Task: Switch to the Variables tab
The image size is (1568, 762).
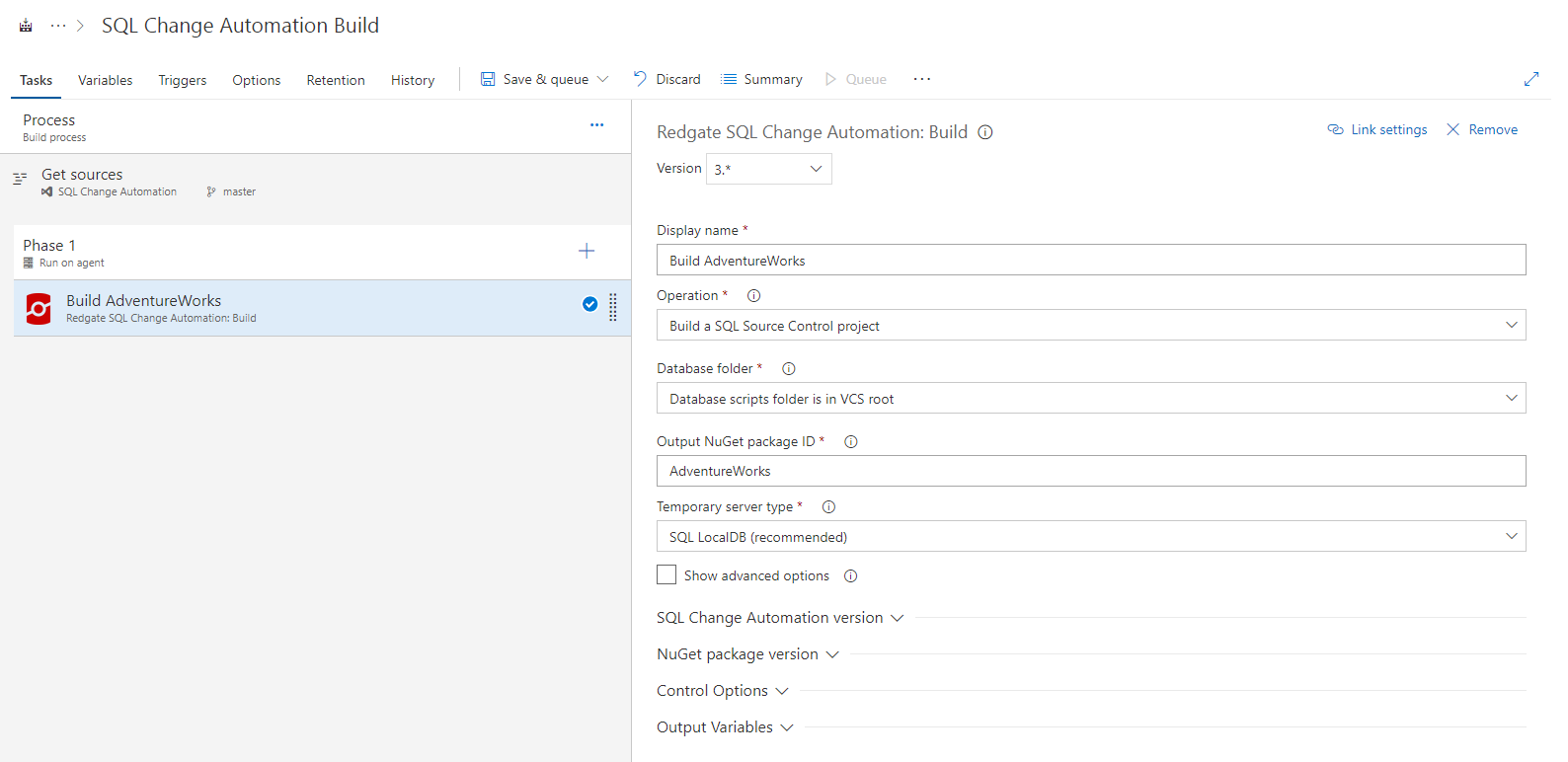Action: click(106, 80)
